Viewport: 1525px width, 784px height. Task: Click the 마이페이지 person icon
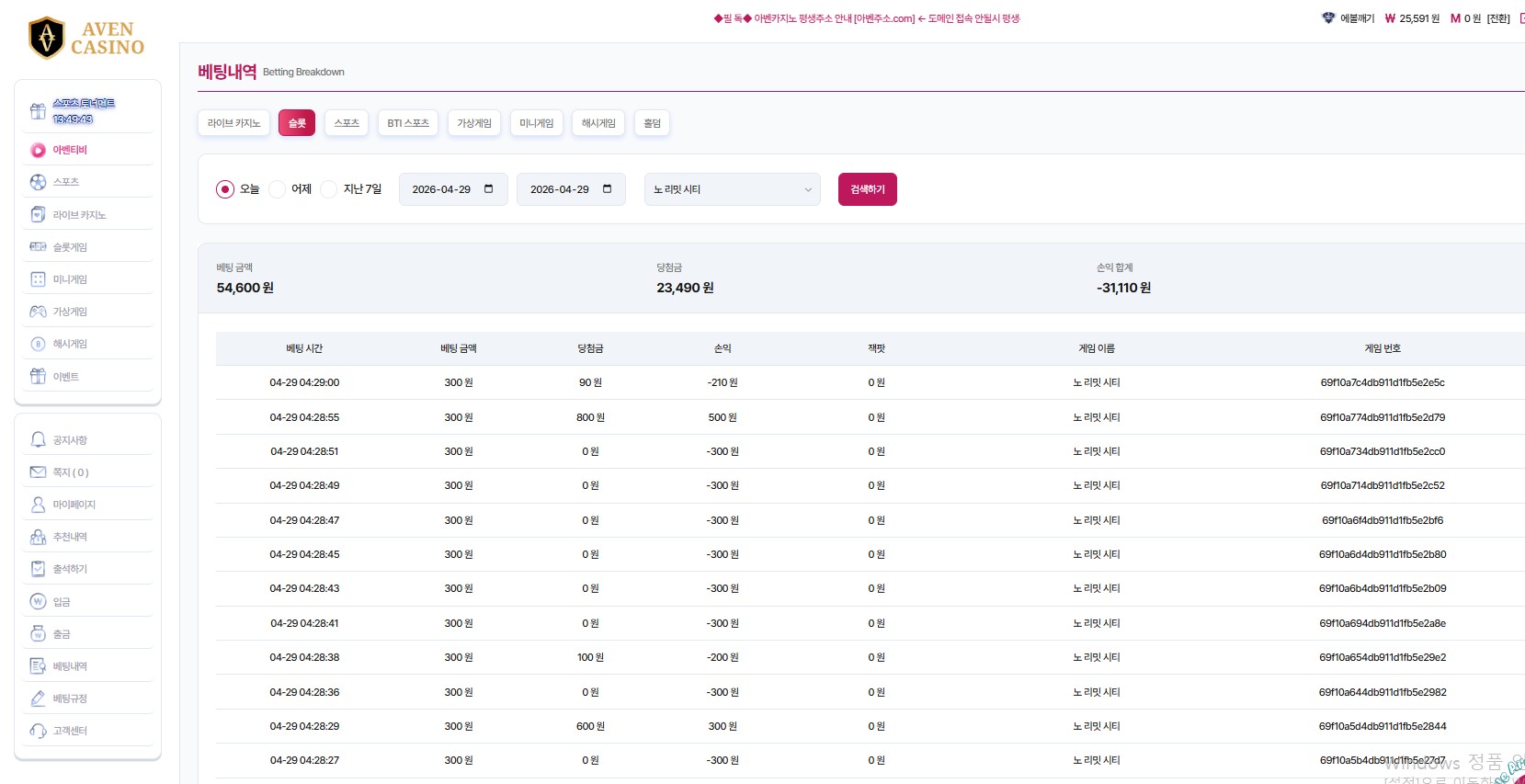38,505
